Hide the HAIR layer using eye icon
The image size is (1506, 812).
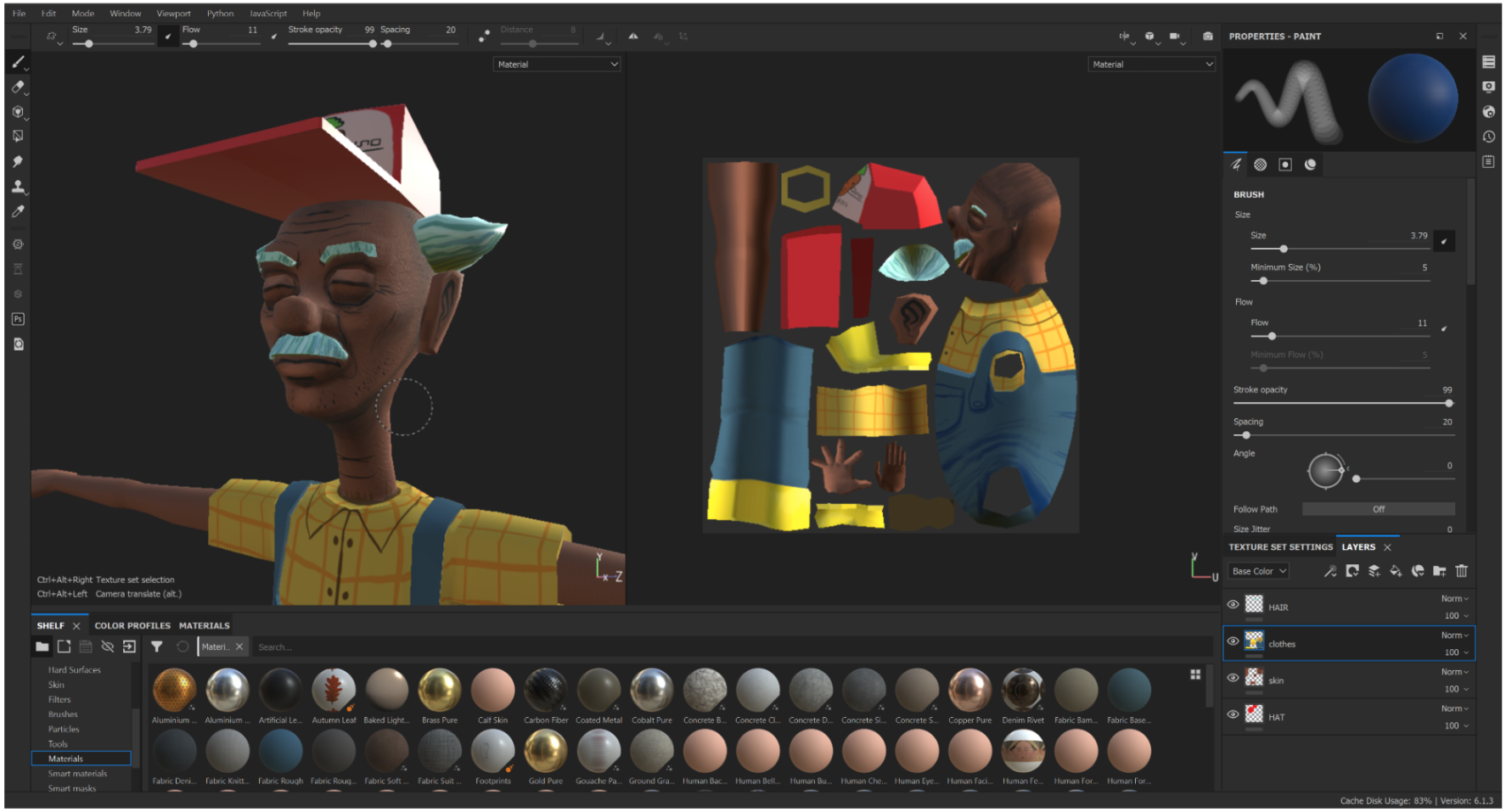(1233, 605)
